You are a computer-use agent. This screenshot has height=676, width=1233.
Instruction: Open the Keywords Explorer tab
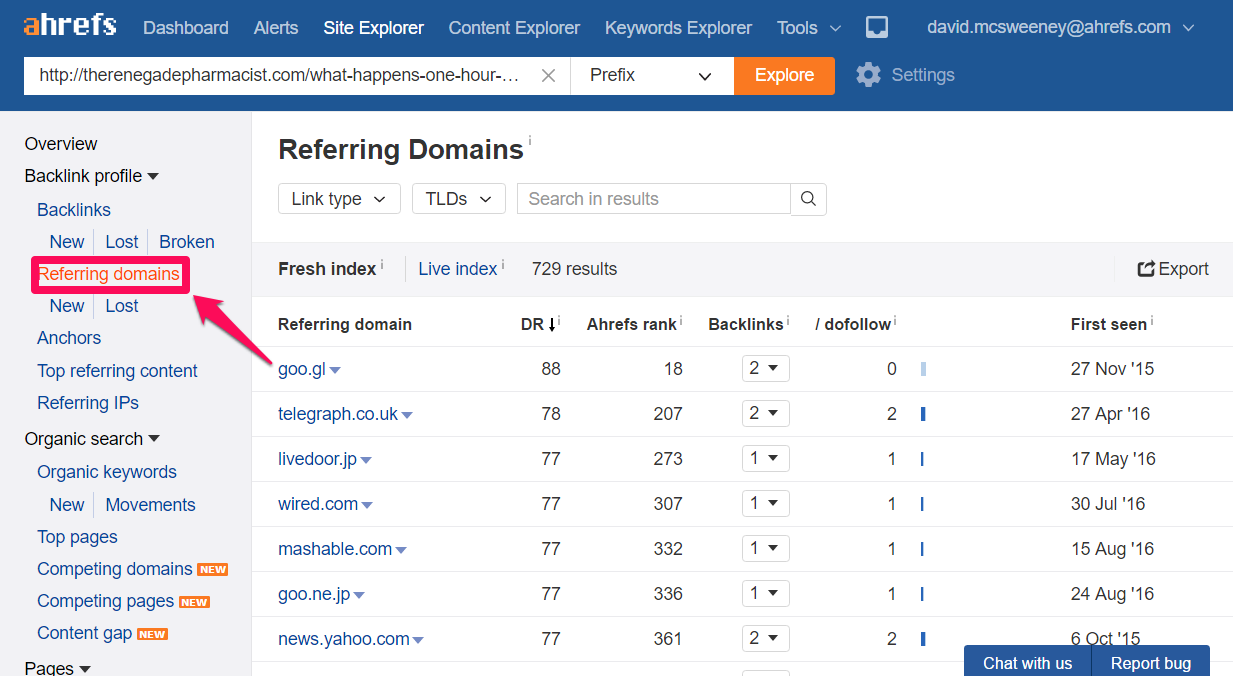click(x=679, y=28)
